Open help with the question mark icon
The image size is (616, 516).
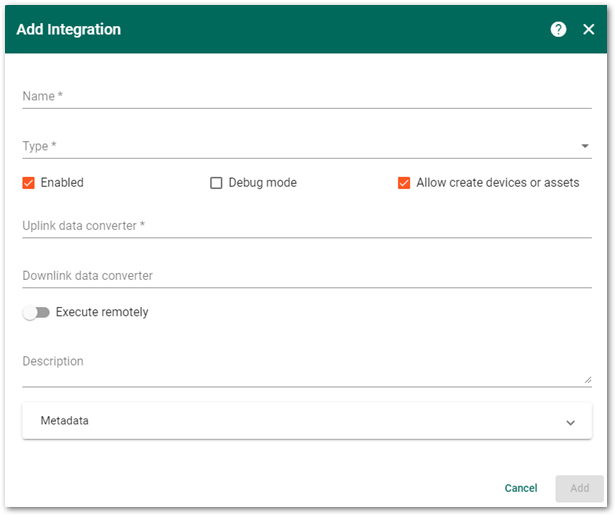558,29
